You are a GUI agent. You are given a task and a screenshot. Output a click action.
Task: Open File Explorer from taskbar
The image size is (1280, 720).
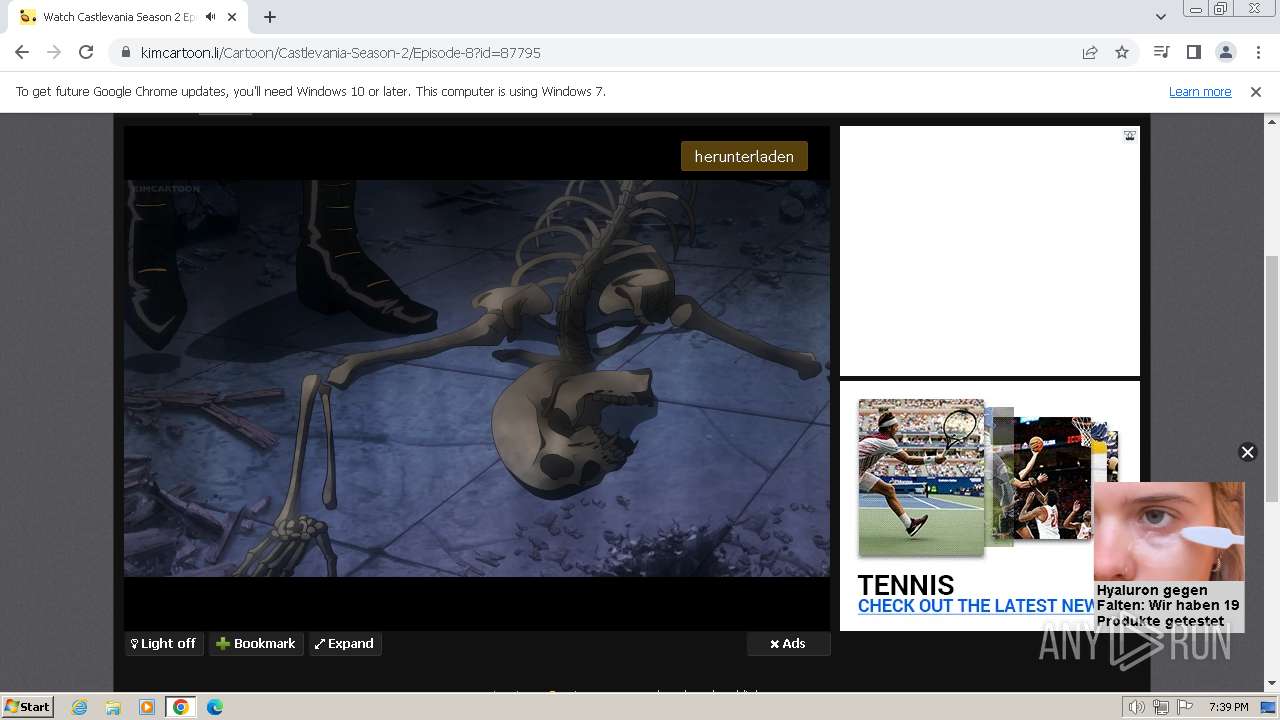[x=113, y=707]
